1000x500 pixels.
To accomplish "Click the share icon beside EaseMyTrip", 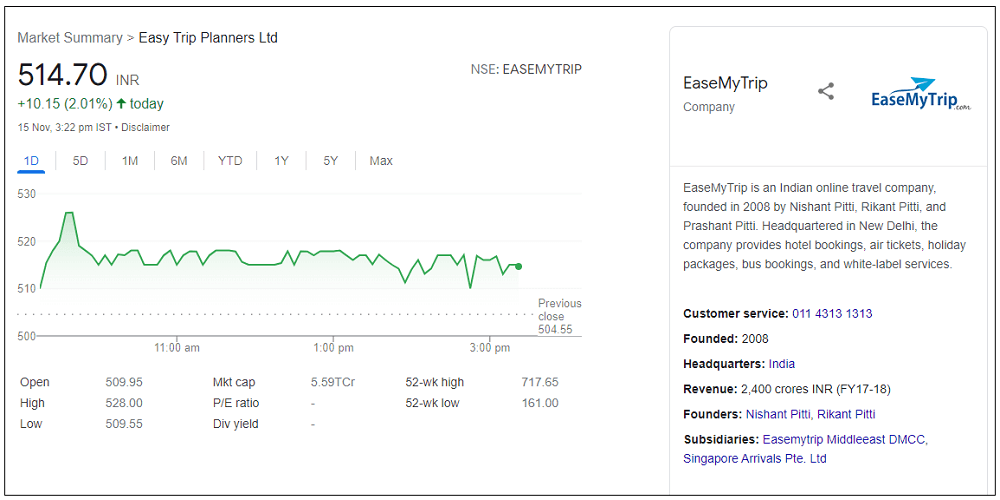I will [x=826, y=92].
